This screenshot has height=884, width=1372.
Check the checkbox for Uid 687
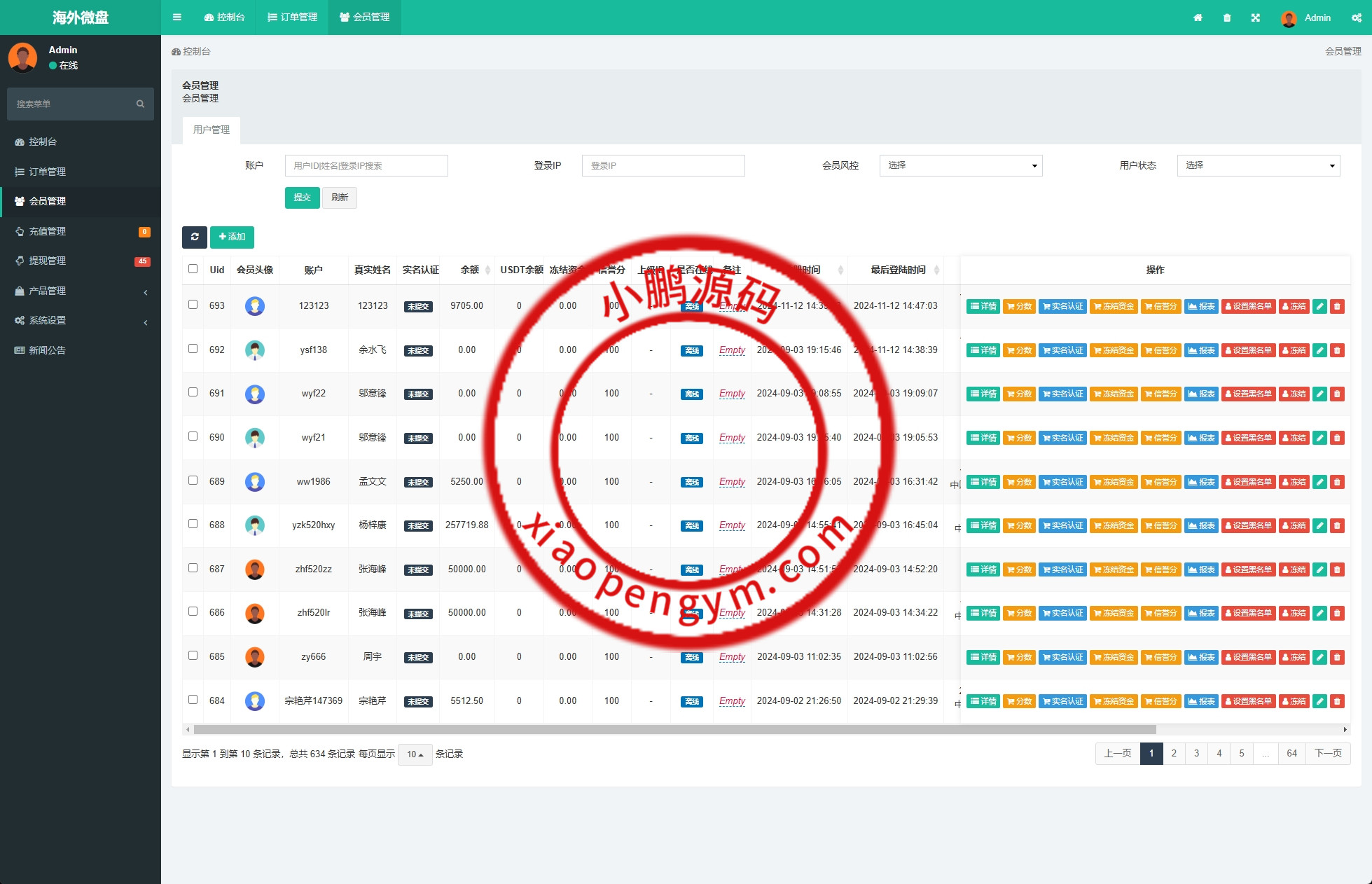193,568
